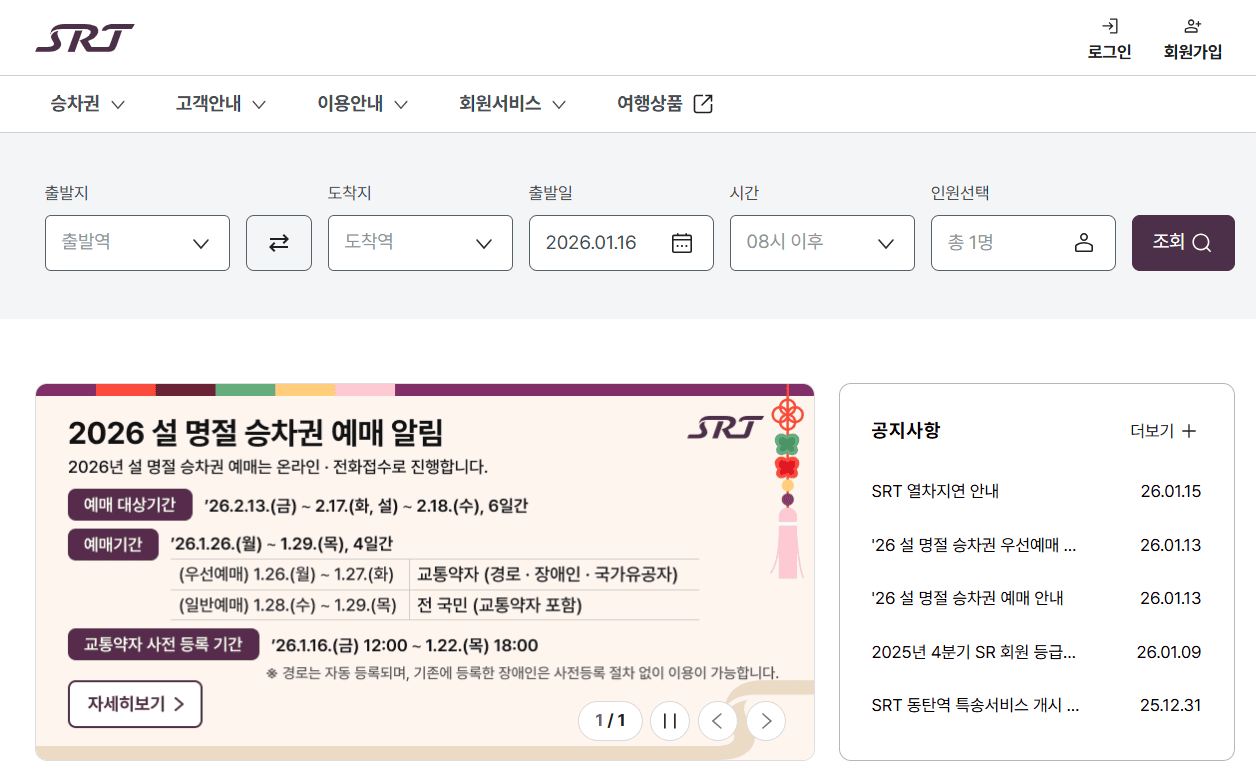
Task: Click the SRT logo on the banner
Action: point(725,427)
